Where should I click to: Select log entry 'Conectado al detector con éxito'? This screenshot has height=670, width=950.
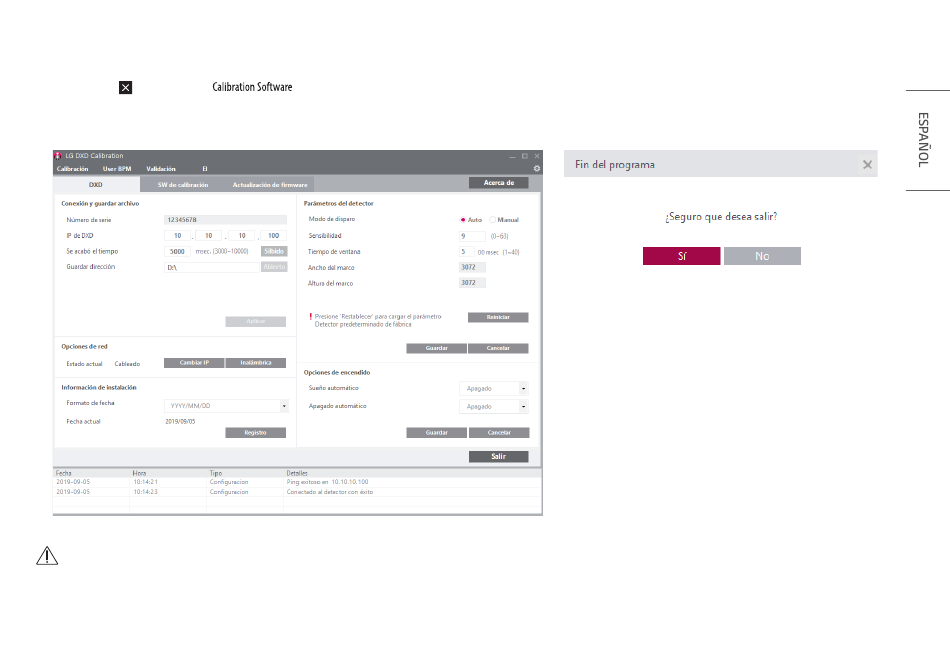330,492
